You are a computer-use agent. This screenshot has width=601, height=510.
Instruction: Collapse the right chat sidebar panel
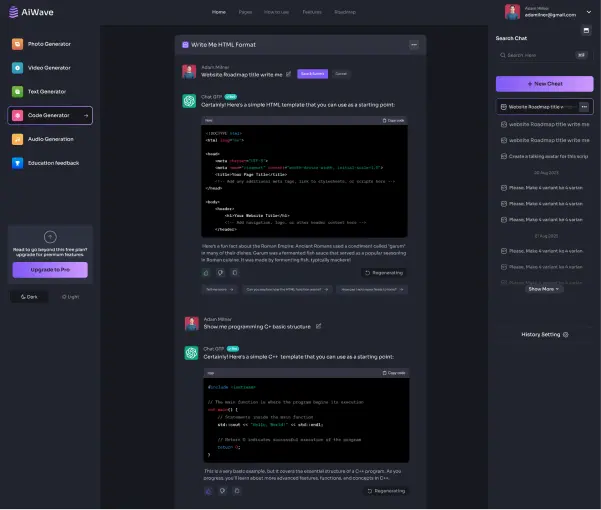coord(586,30)
